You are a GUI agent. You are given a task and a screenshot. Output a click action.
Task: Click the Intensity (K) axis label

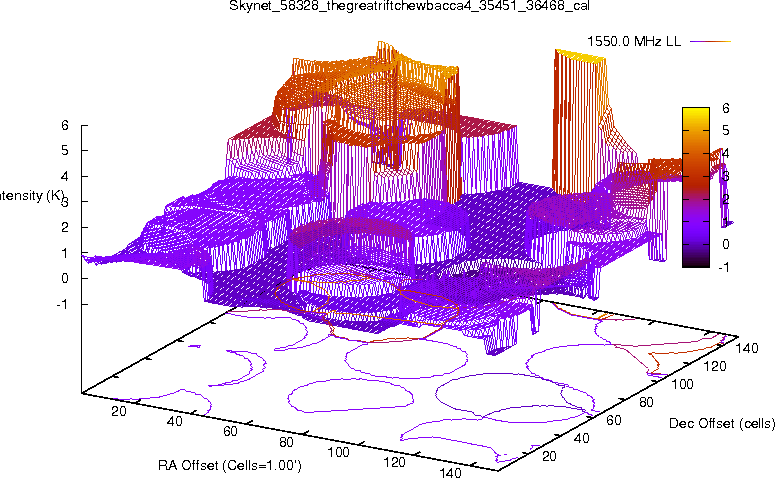coord(32,196)
